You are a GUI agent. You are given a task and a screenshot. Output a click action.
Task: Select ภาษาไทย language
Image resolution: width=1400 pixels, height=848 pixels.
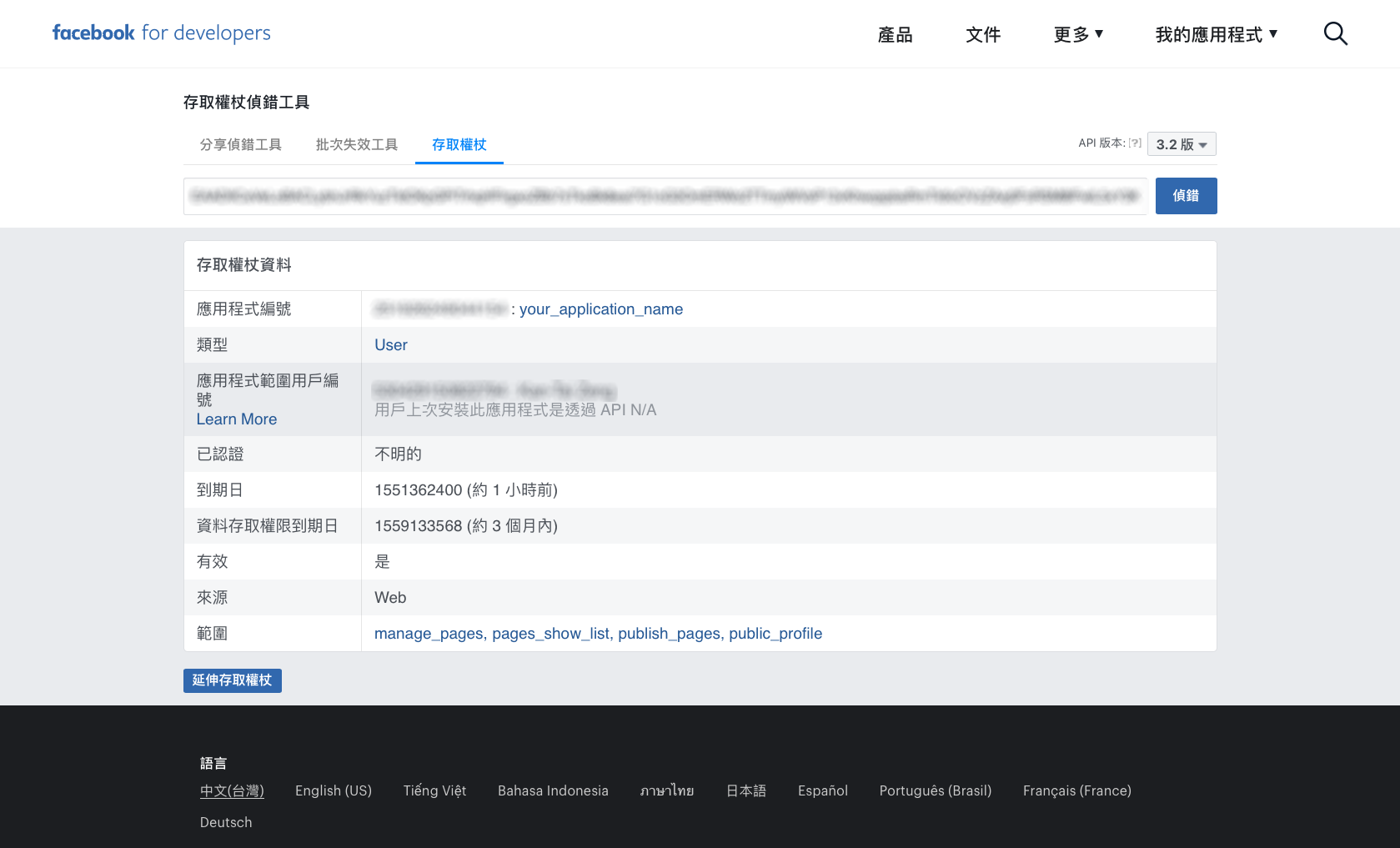(x=667, y=790)
